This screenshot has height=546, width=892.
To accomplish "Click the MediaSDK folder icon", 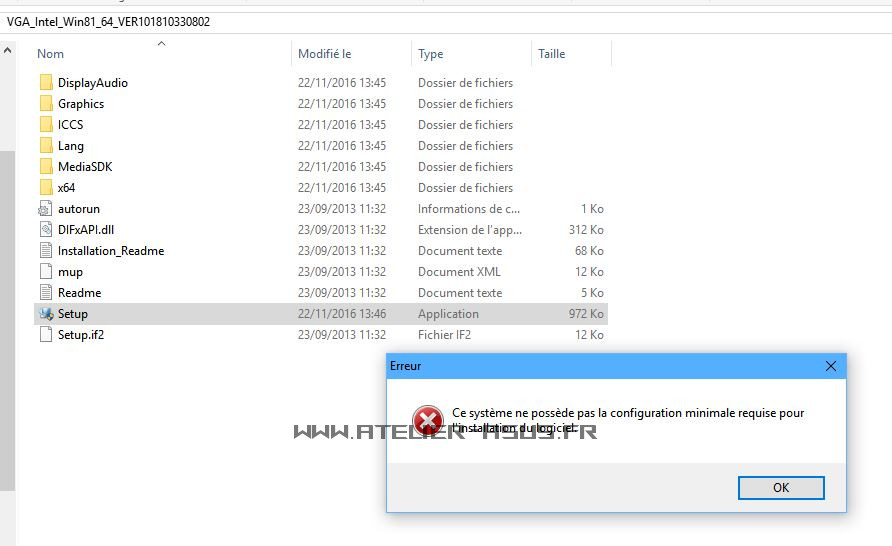I will (x=46, y=167).
